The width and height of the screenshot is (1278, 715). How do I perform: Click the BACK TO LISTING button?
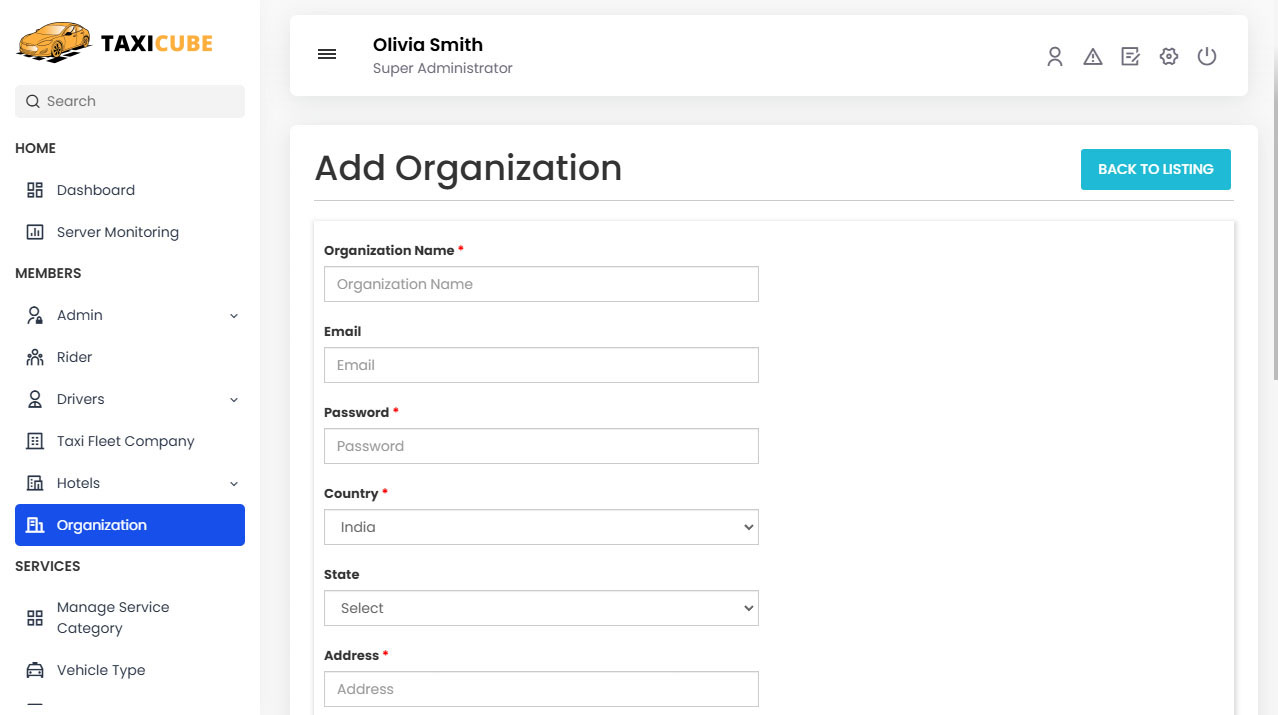tap(1155, 169)
